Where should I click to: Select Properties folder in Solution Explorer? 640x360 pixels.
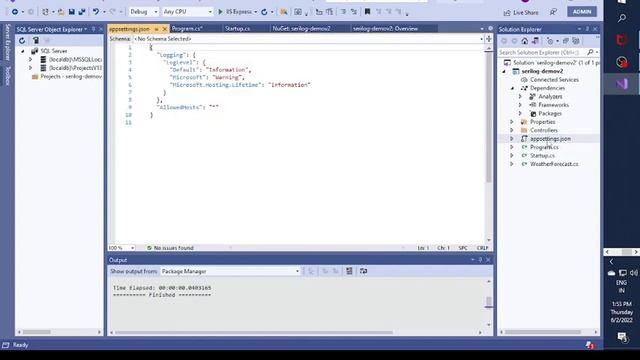pyautogui.click(x=542, y=122)
